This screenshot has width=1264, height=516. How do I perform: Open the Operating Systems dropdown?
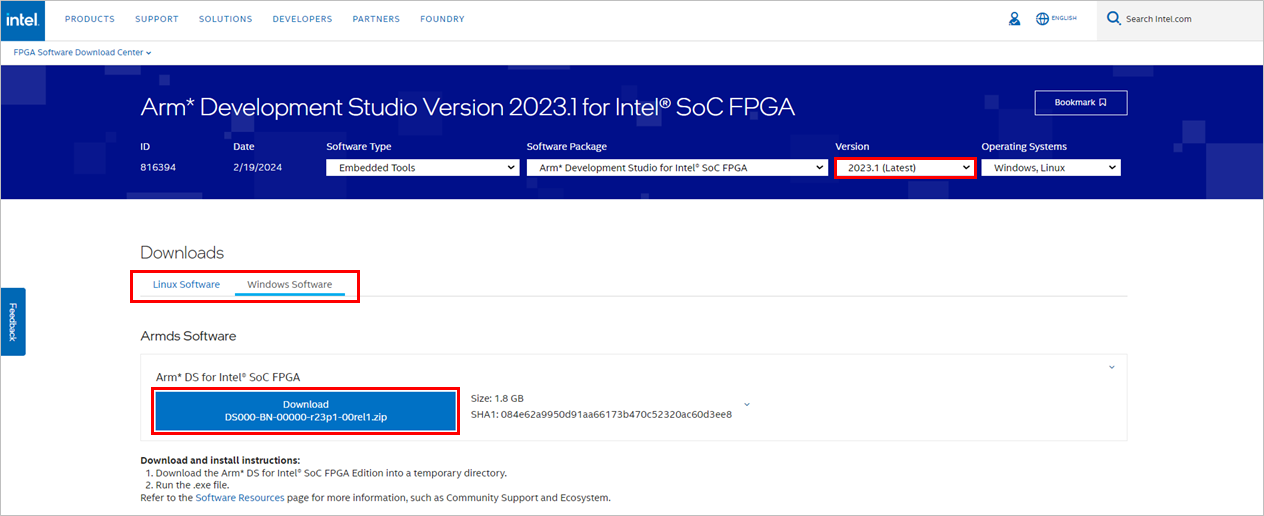point(1051,168)
